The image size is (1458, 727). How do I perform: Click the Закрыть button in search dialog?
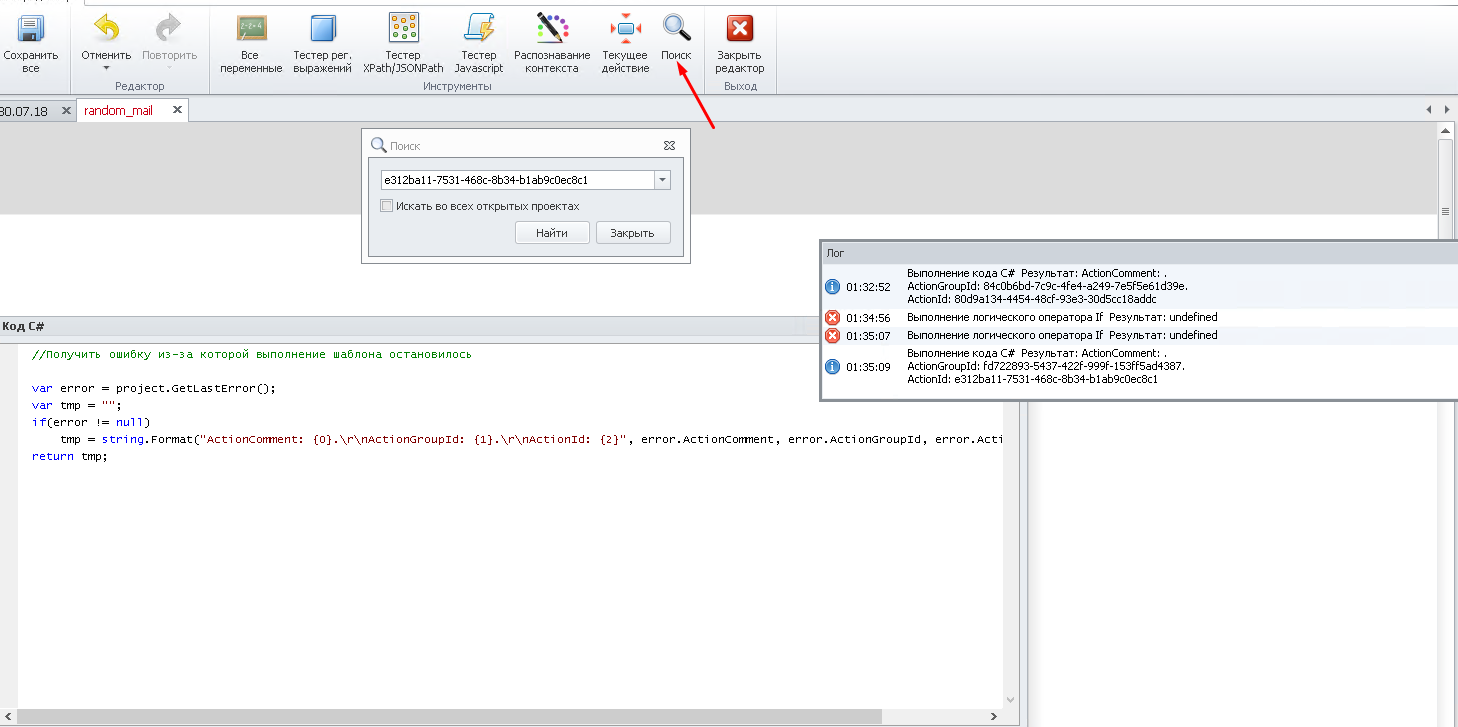click(633, 233)
